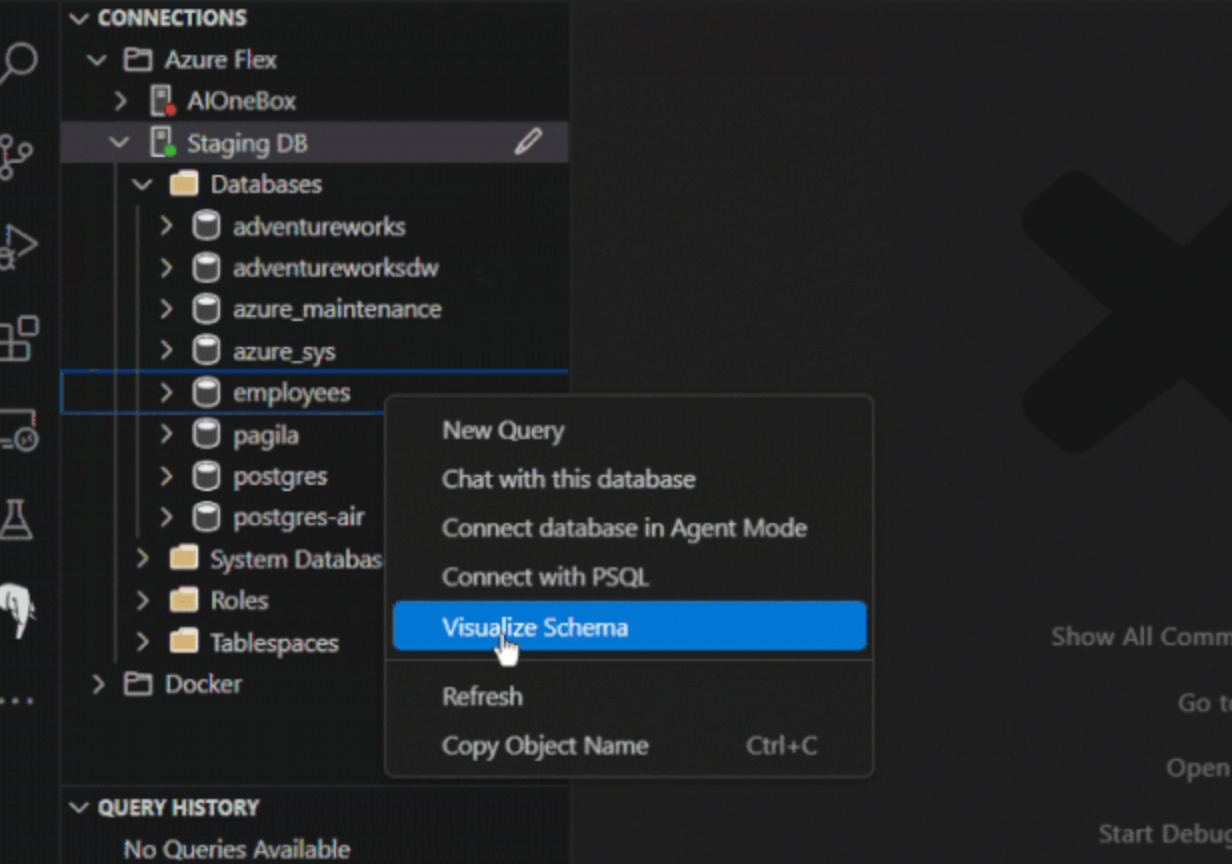This screenshot has height=864, width=1232.
Task: Click the pagila database cylinder icon
Action: pyautogui.click(x=206, y=434)
